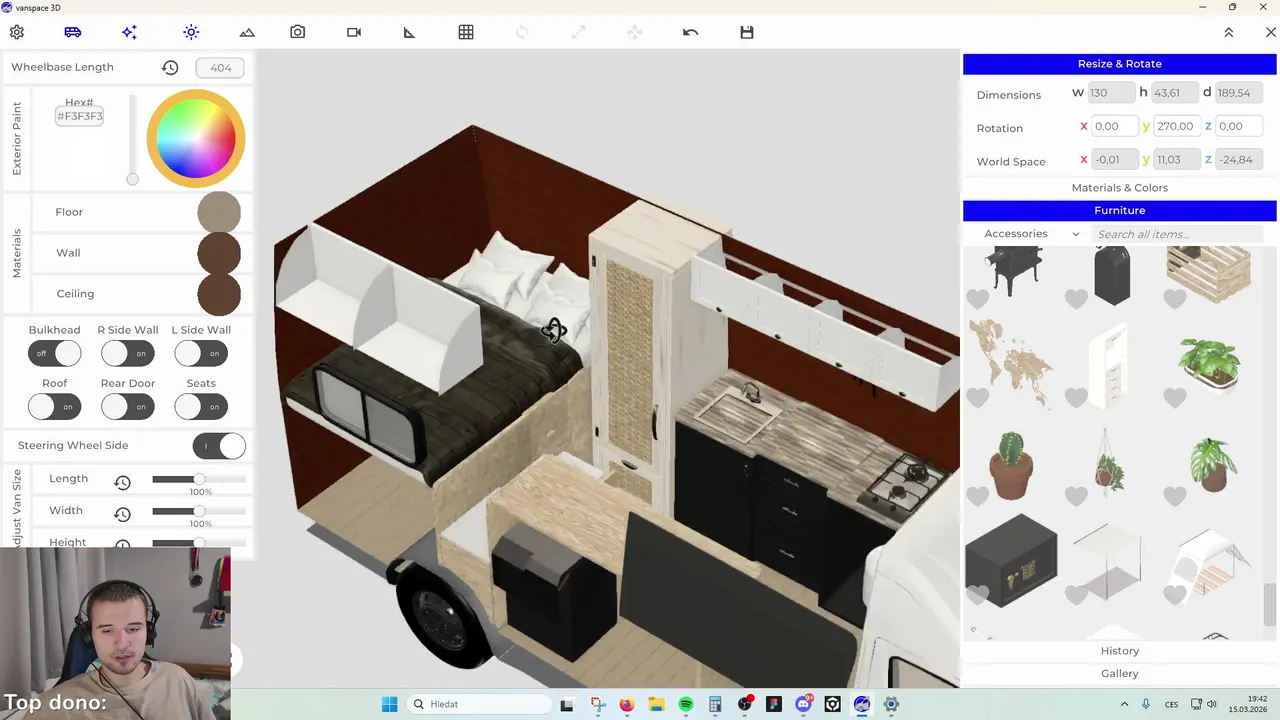Viewport: 1280px width, 720px height.
Task: Favorite the black safe item
Action: 977,595
